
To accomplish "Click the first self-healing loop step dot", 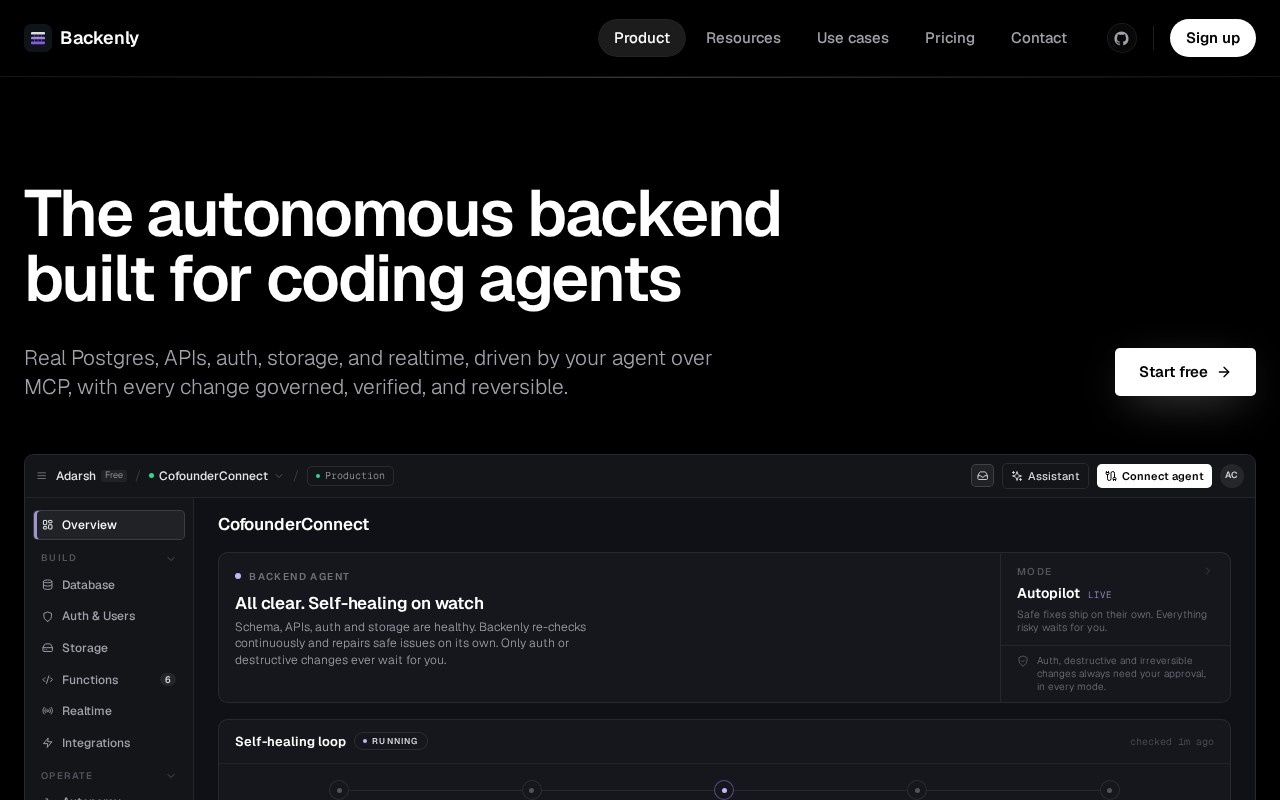I will pos(339,790).
